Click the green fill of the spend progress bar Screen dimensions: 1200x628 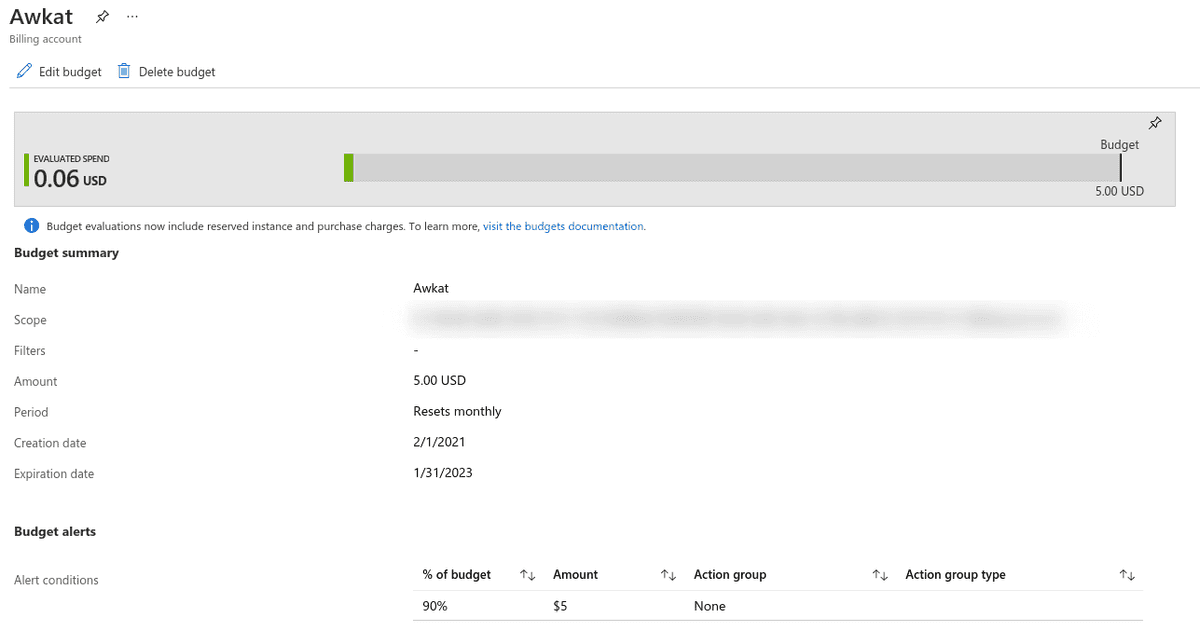(x=349, y=168)
